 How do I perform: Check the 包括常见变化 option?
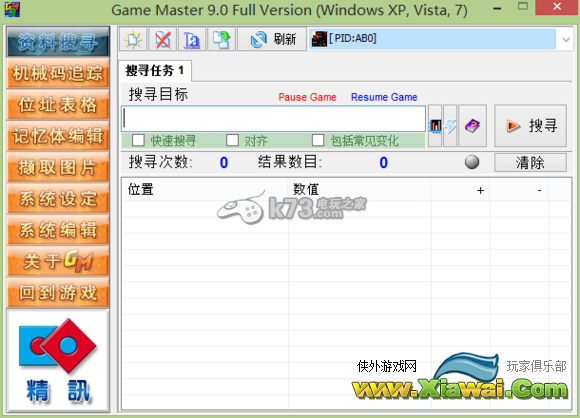click(x=318, y=140)
